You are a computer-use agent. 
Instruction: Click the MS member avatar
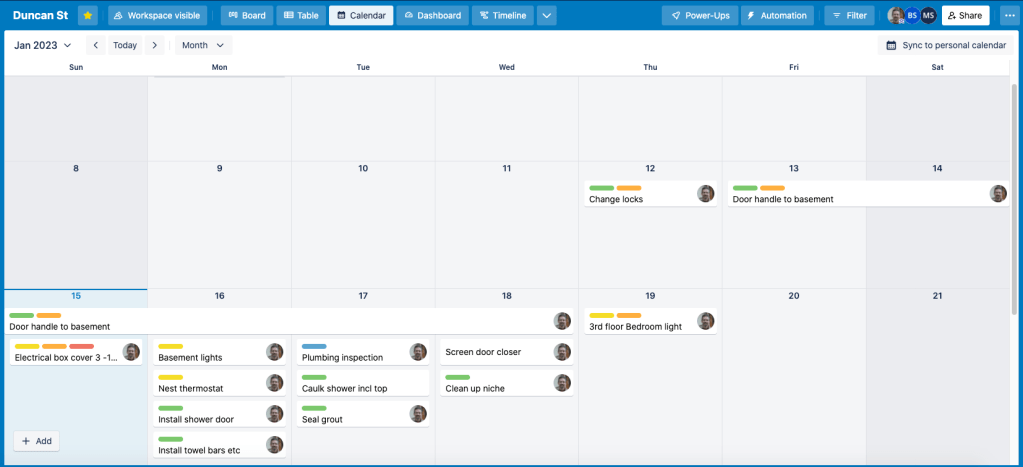click(x=928, y=16)
